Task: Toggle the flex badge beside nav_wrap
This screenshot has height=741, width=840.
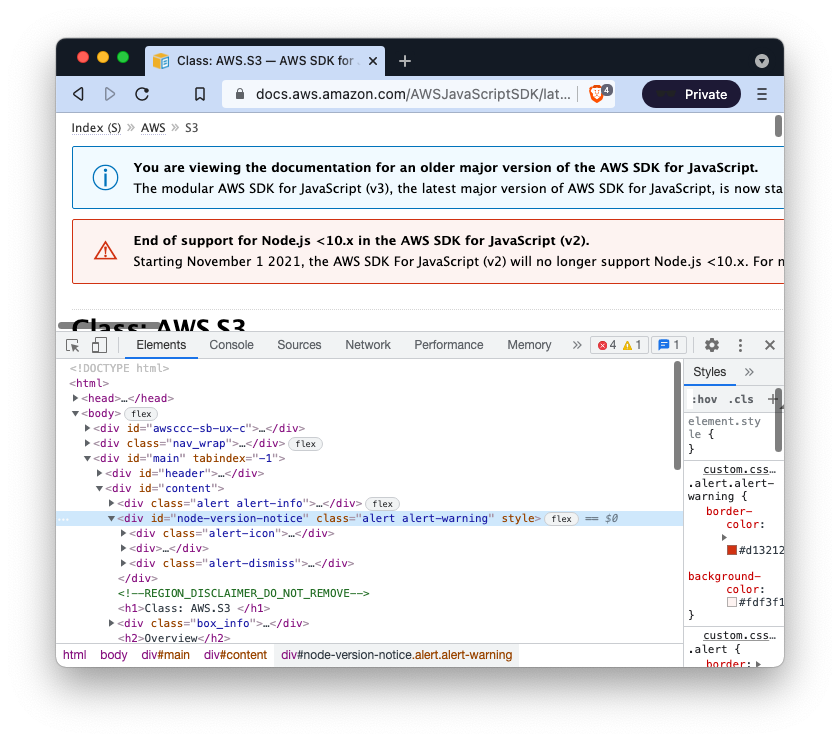Action: (305, 444)
